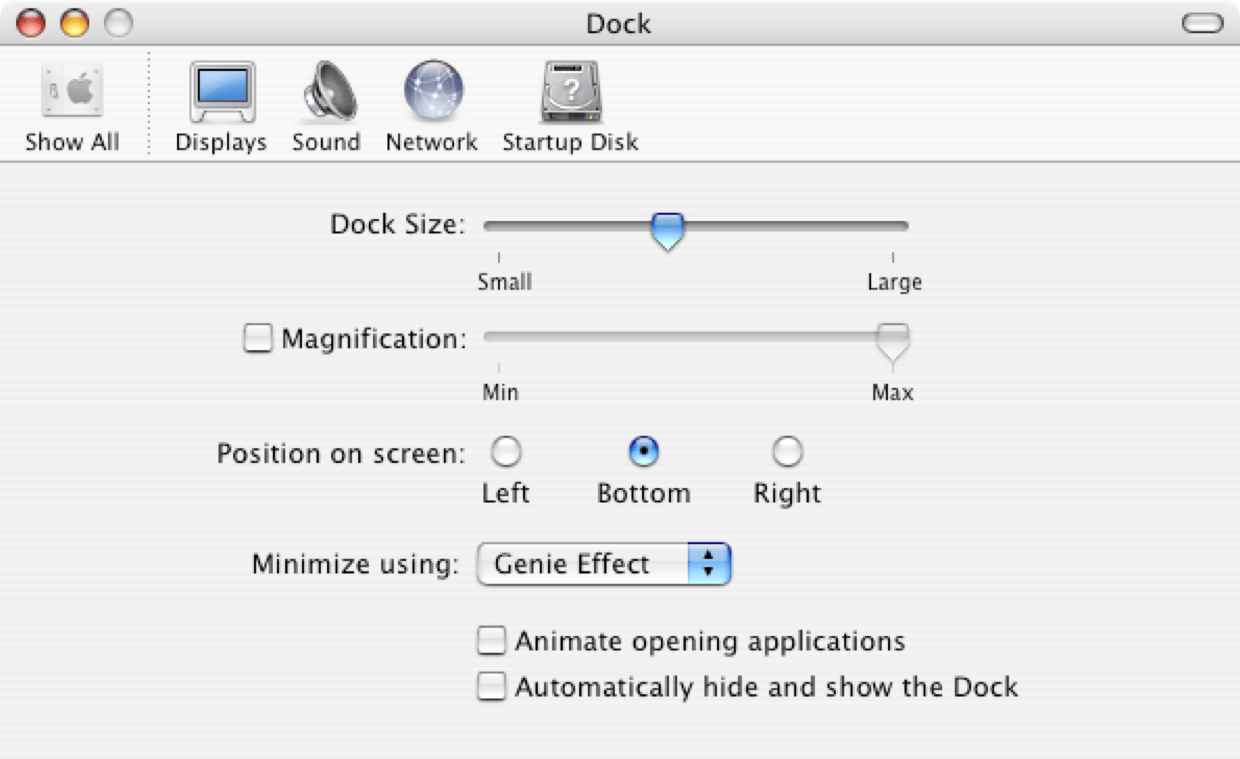Minimize the Dock window with yellow button
The image size is (1240, 759).
[75, 23]
